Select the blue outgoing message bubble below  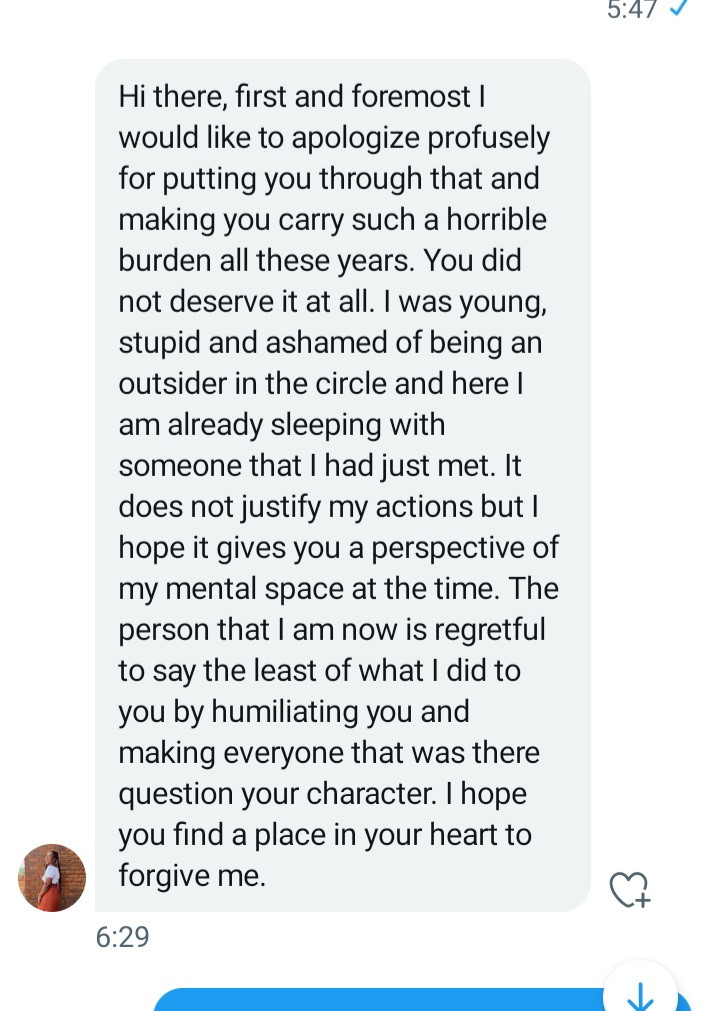click(380, 1000)
